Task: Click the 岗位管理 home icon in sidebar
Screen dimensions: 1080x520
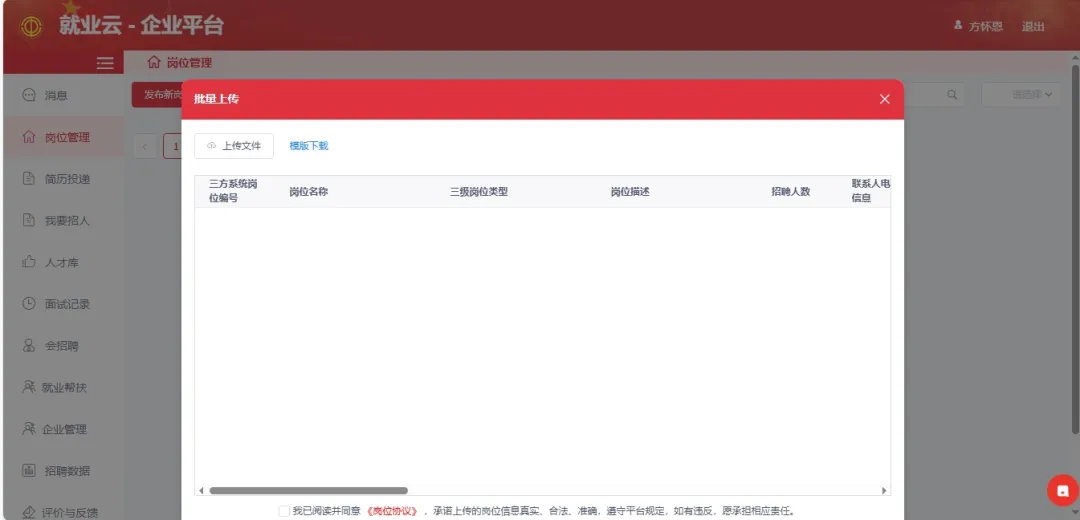Action: (x=29, y=137)
